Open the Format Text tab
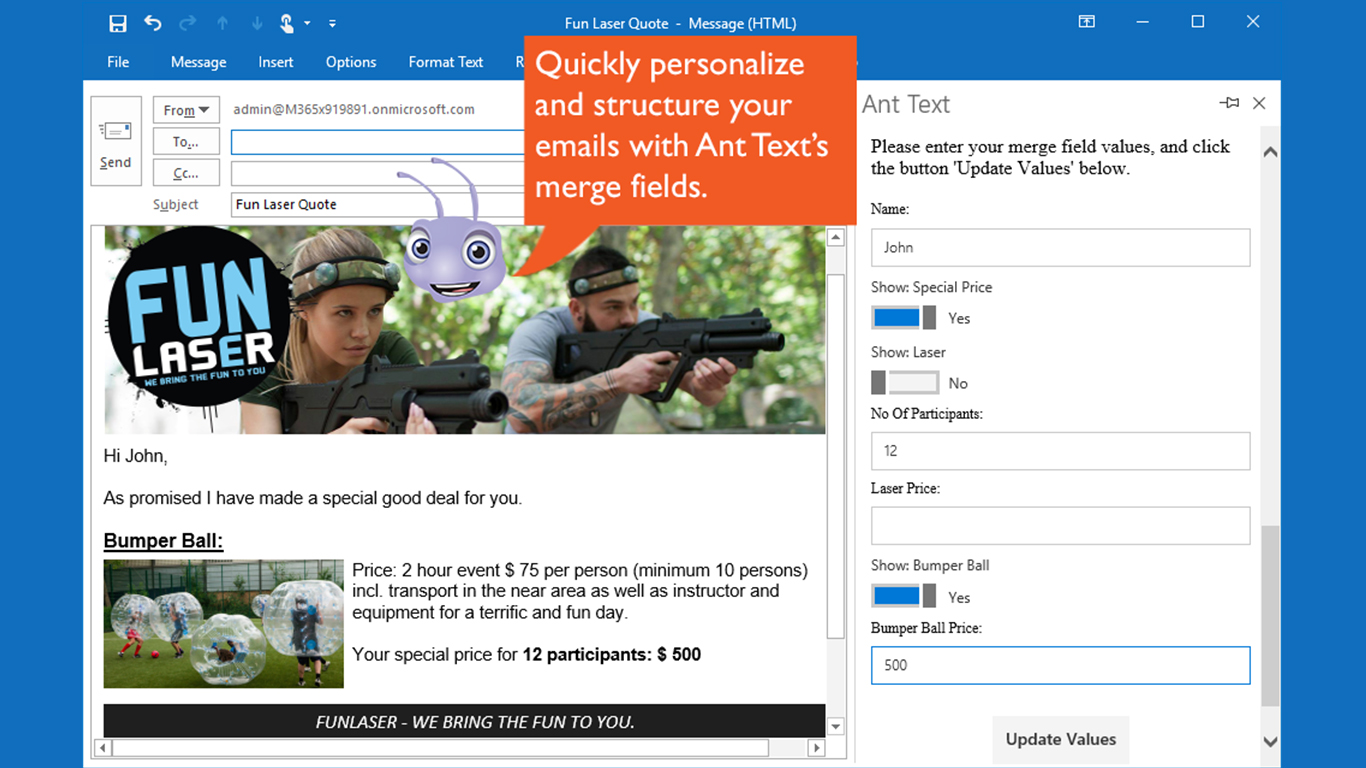 (446, 62)
